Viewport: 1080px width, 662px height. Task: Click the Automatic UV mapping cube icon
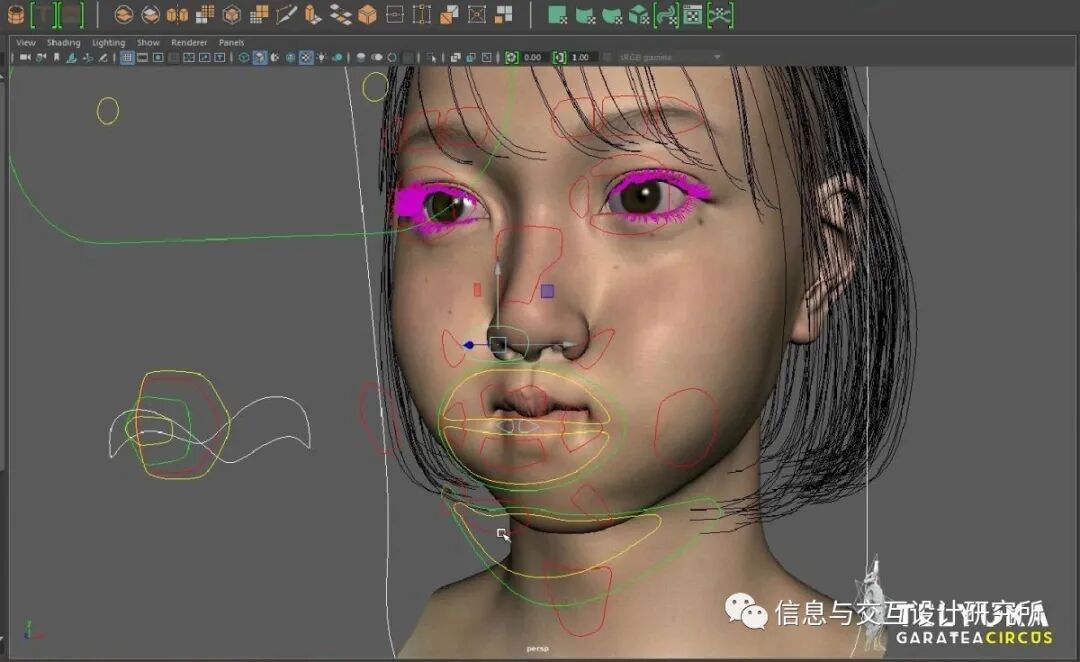click(x=638, y=14)
